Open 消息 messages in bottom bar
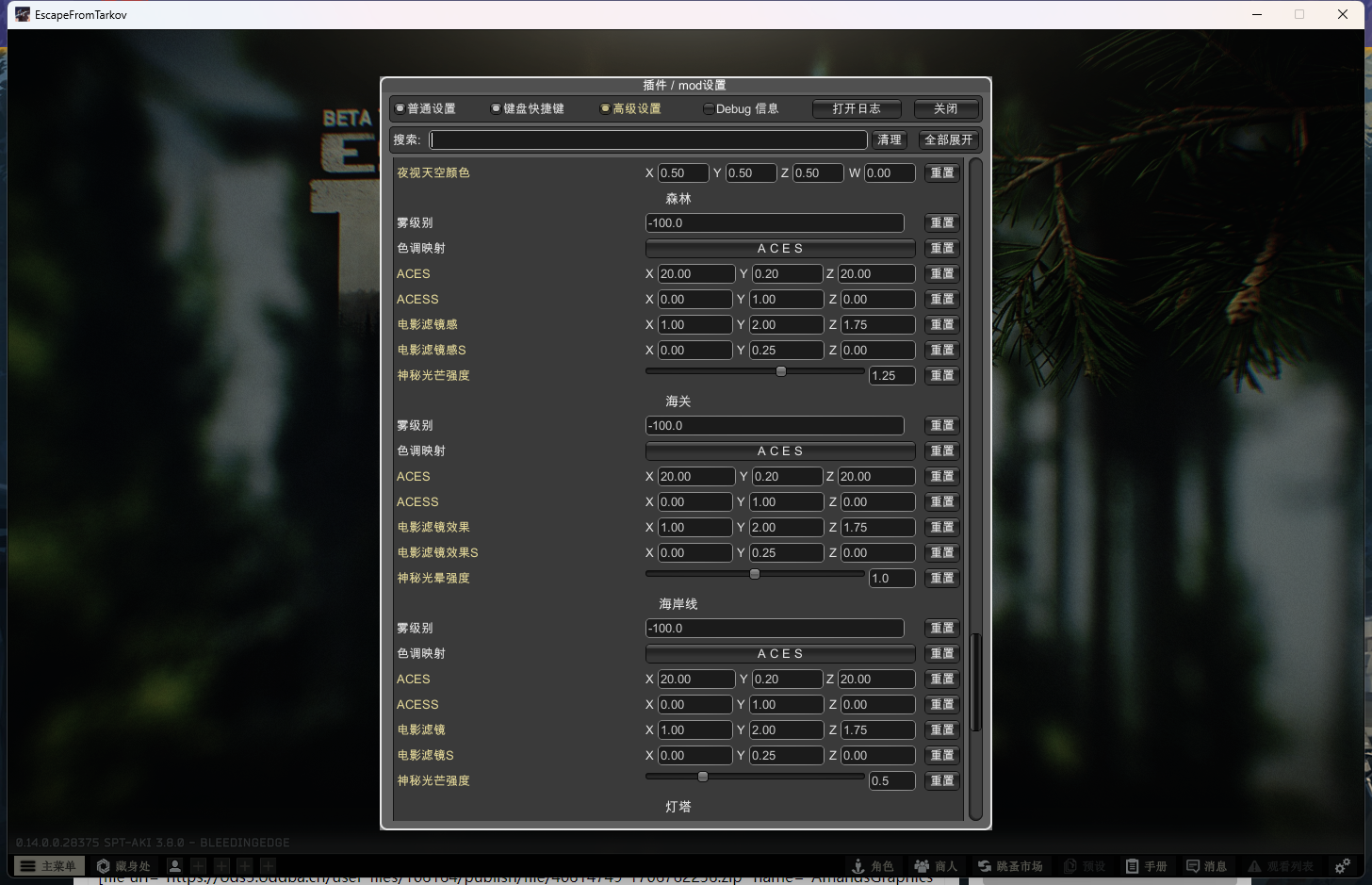 tap(1207, 866)
